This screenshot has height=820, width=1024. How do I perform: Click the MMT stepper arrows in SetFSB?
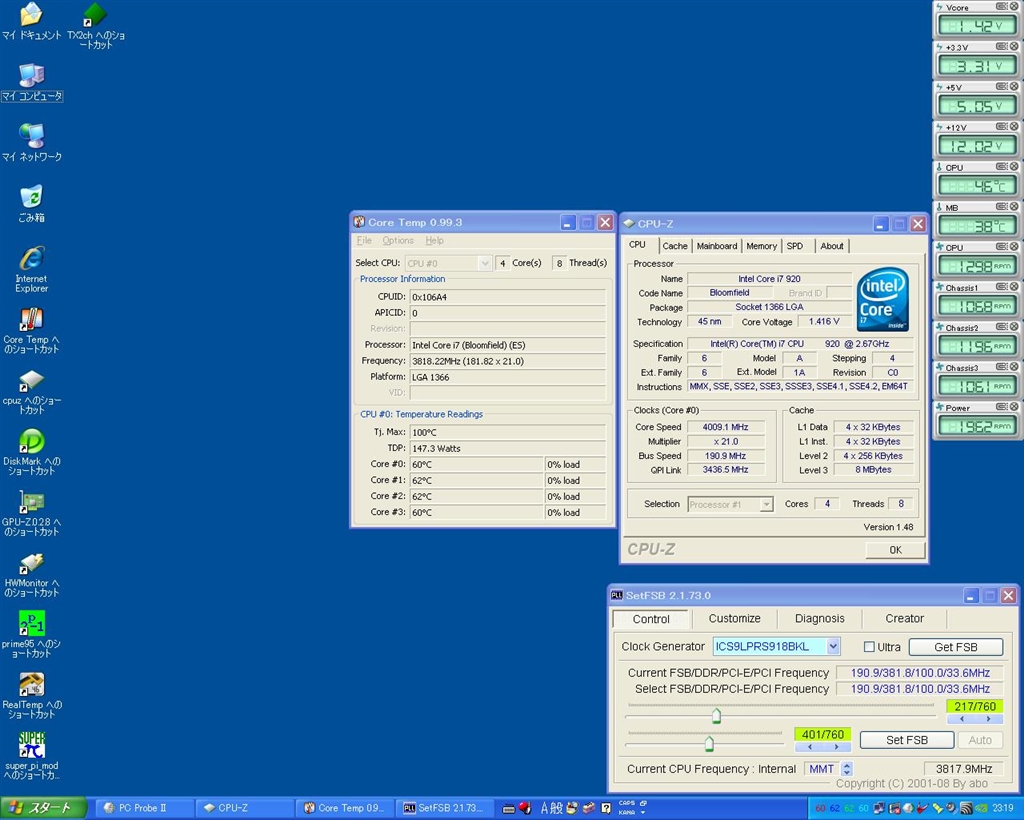pos(847,769)
